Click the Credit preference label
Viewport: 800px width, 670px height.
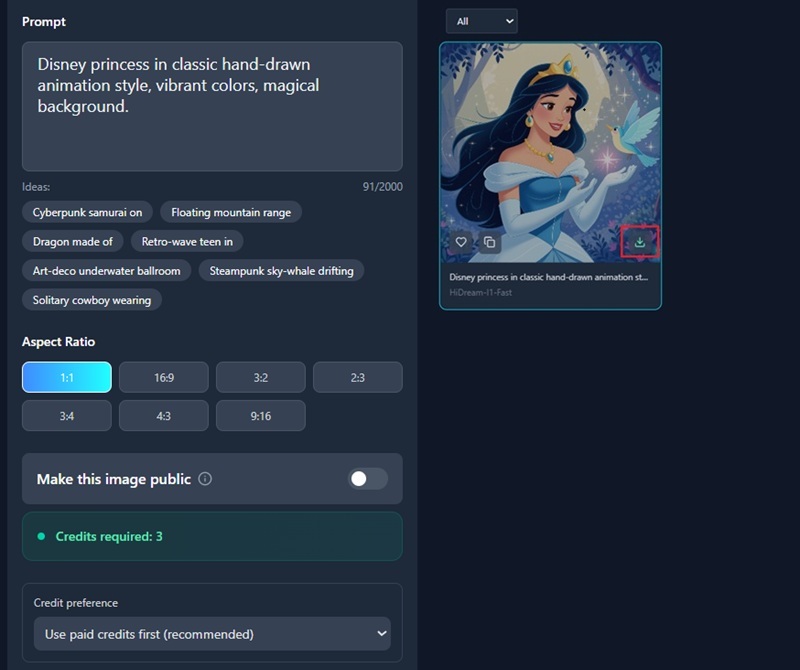coord(76,603)
